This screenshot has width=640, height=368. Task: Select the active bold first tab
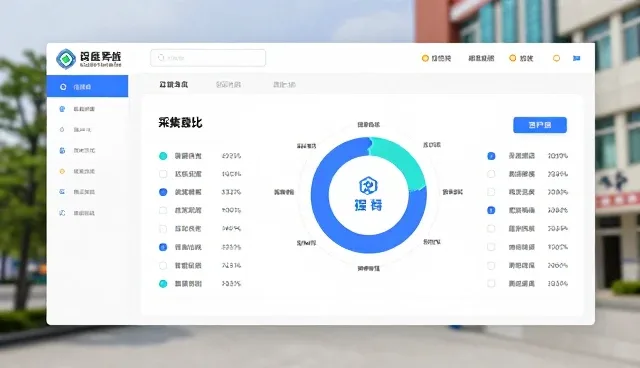coord(173,84)
